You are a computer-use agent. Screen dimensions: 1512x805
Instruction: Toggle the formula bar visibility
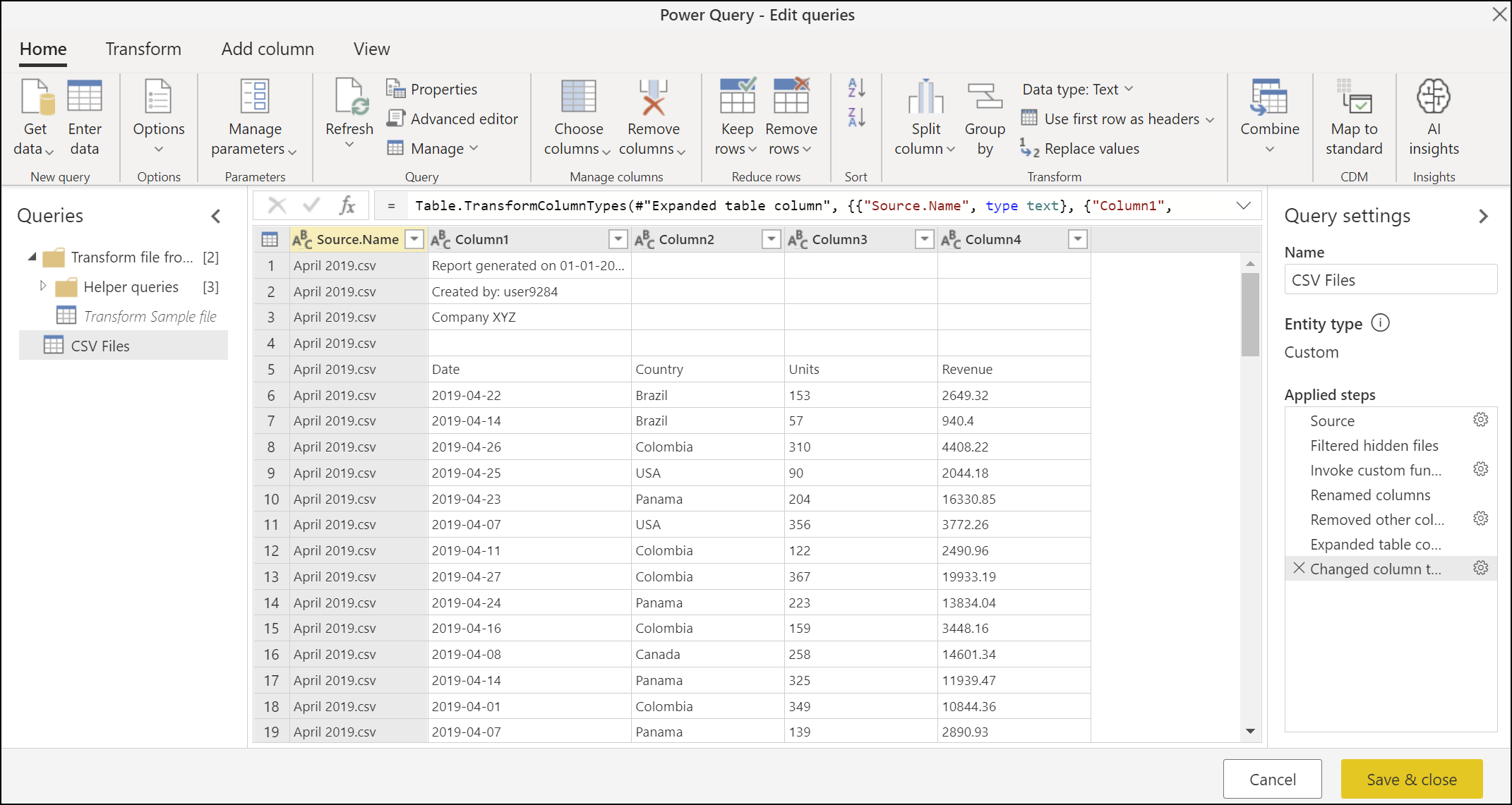371,47
